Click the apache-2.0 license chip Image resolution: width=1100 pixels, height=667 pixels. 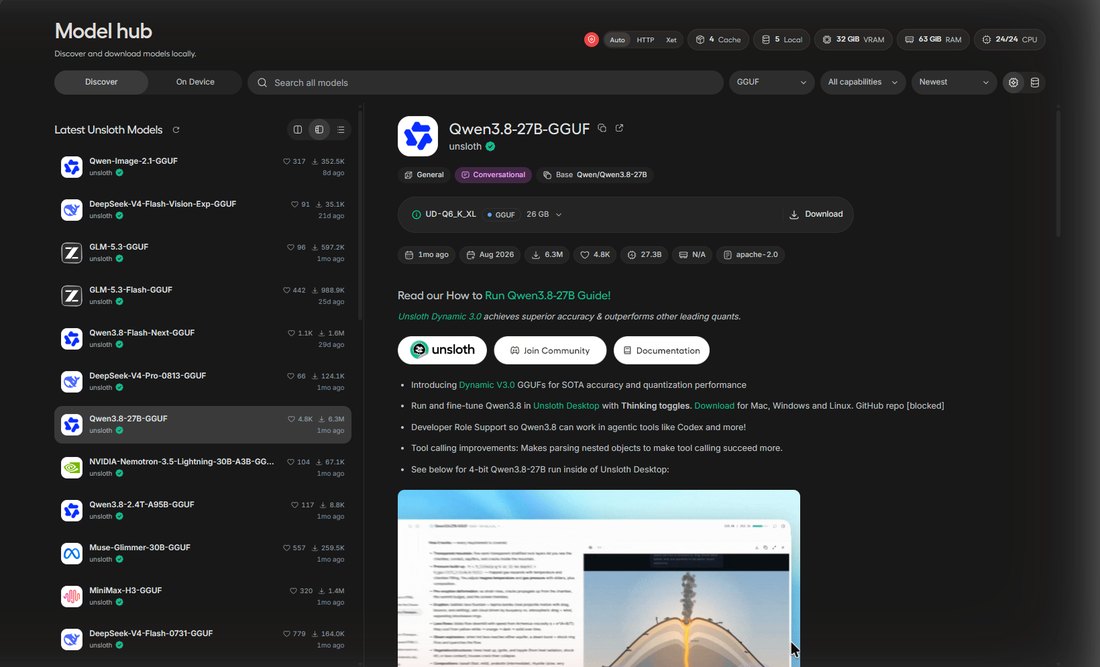[x=750, y=255]
